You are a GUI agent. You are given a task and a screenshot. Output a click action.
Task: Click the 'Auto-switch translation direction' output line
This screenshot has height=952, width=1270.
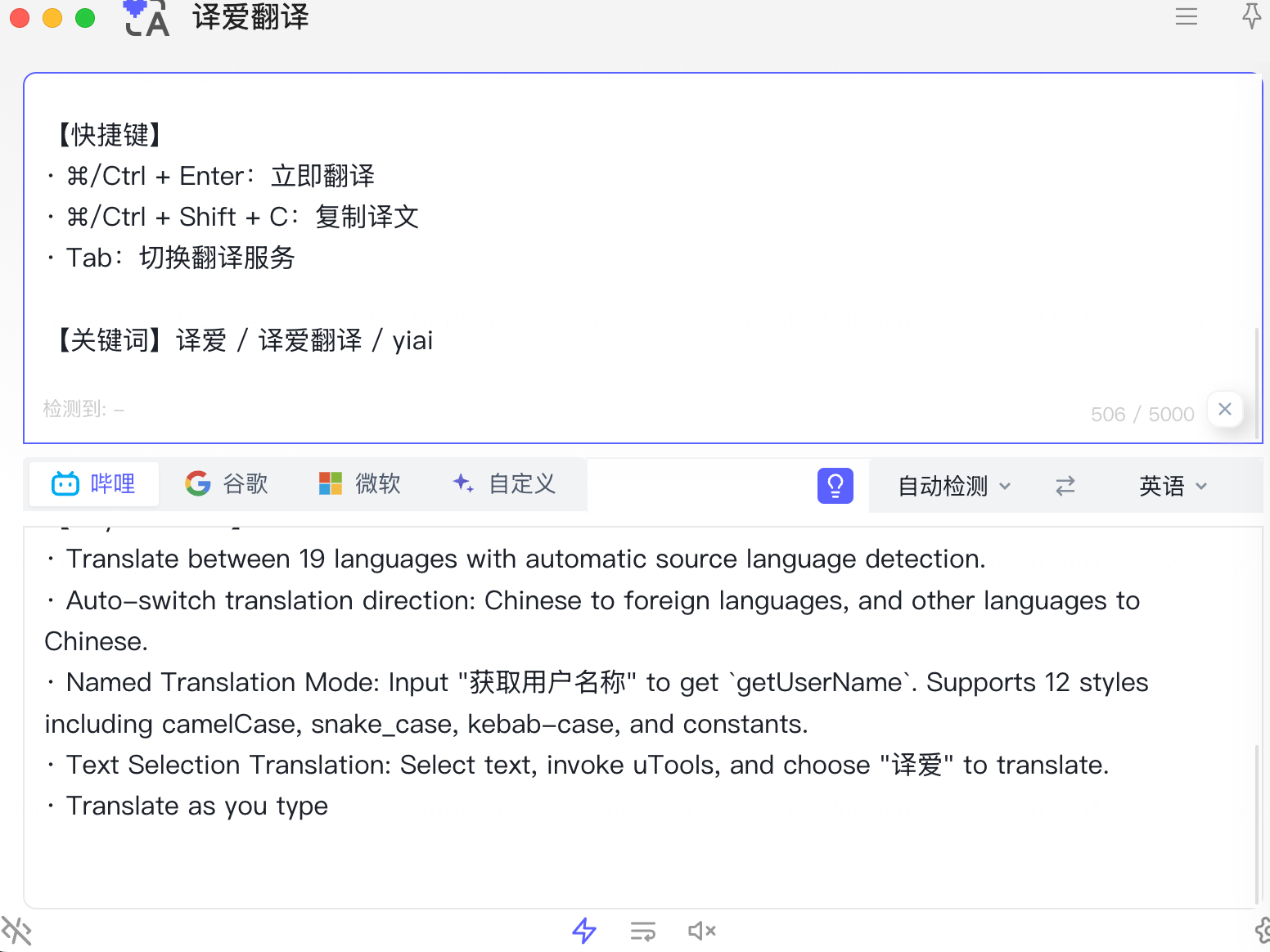point(592,622)
